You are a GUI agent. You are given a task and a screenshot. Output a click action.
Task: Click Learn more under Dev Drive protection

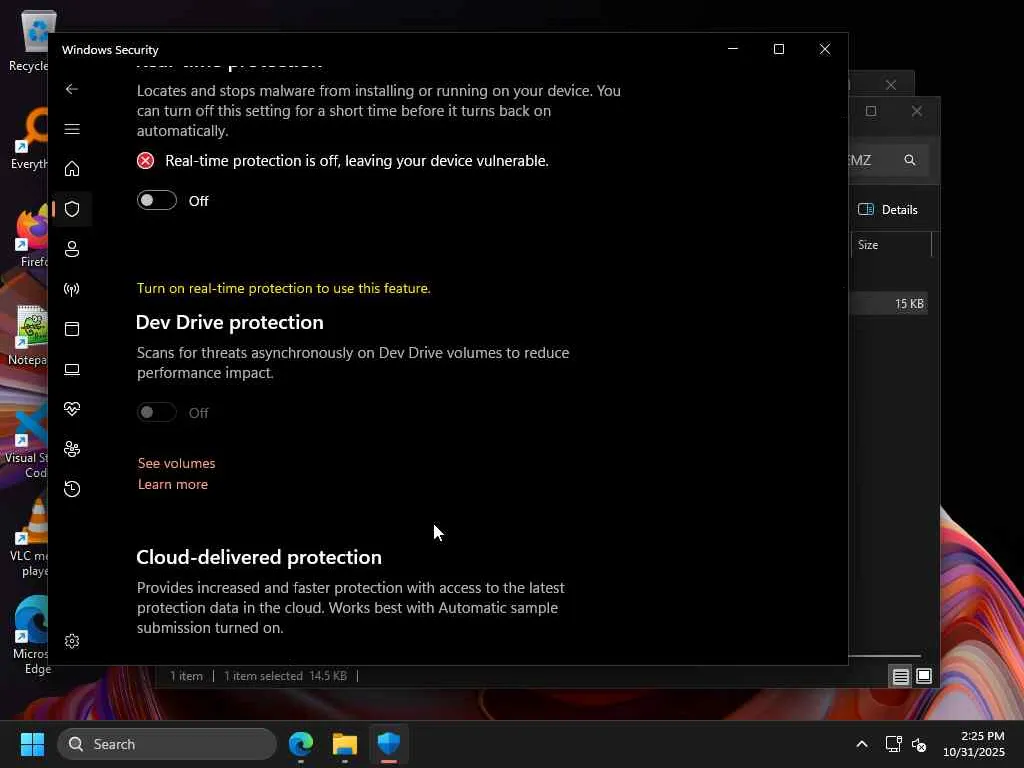pos(172,484)
